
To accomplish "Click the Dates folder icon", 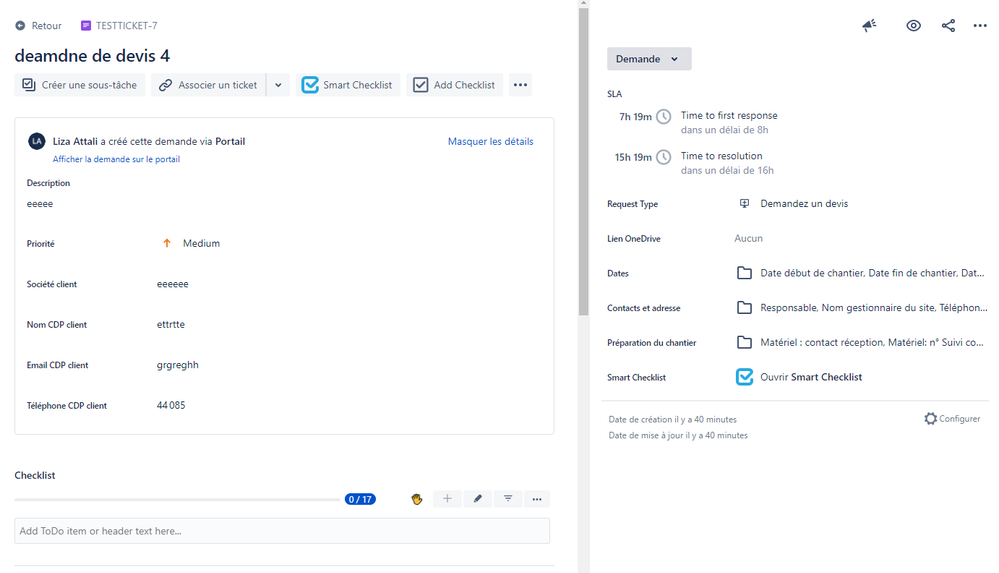I will tap(744, 273).
